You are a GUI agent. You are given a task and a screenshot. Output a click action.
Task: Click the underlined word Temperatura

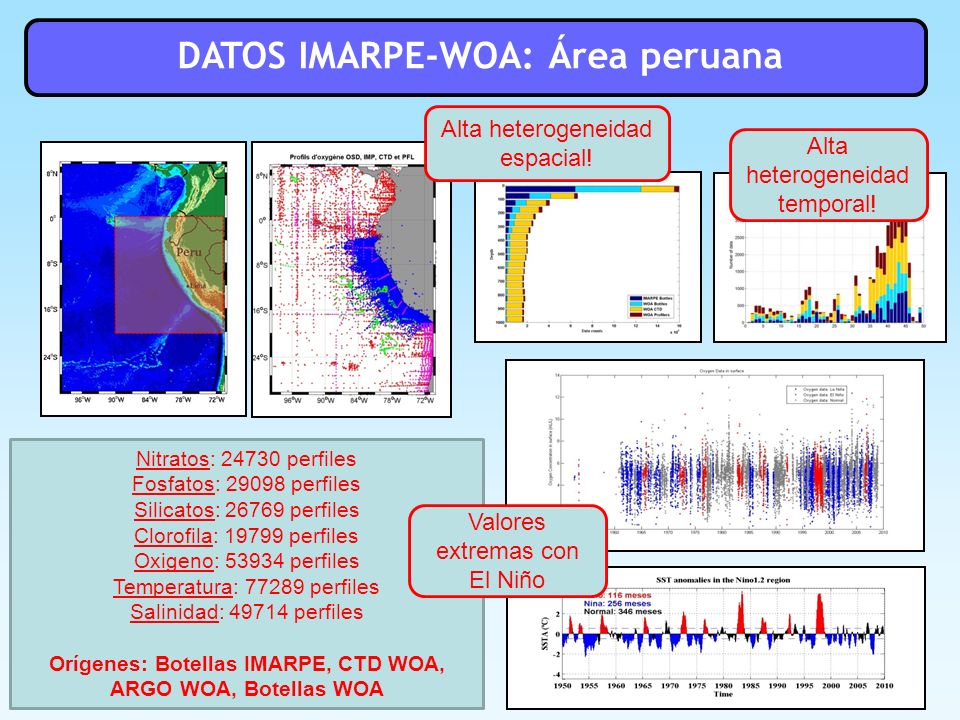(x=173, y=587)
